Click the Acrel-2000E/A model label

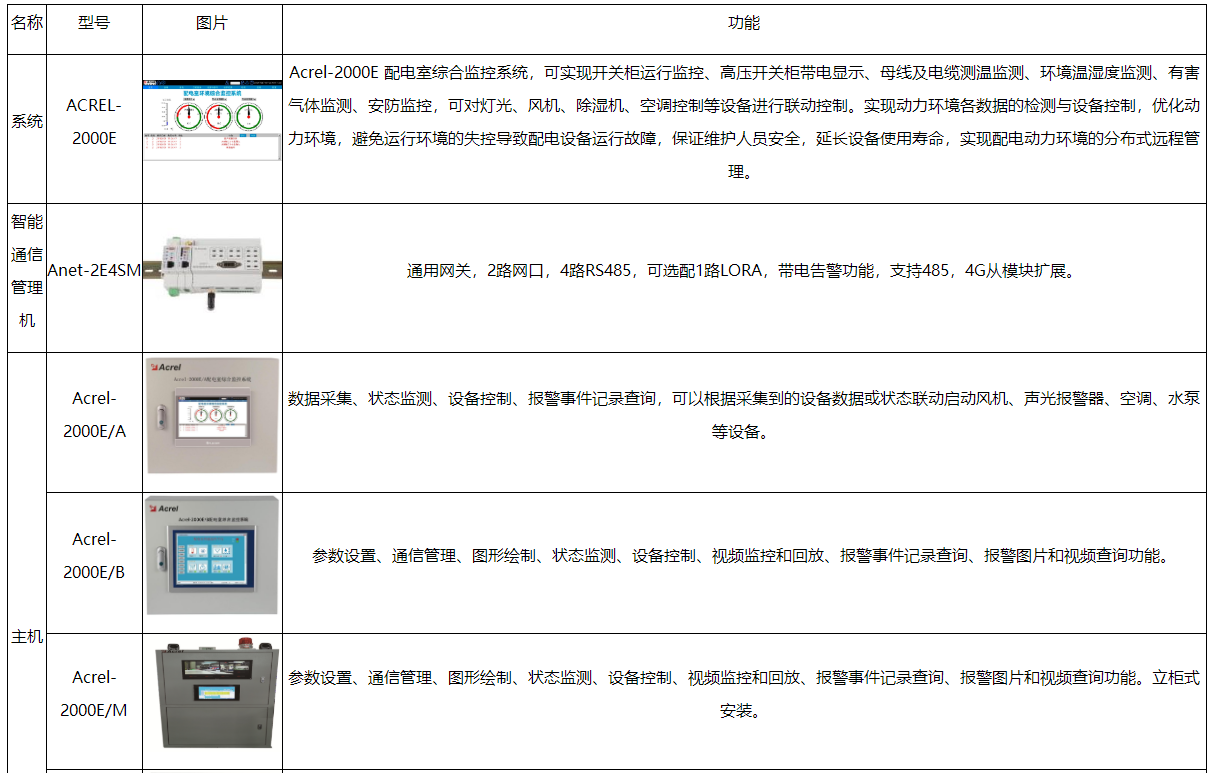coord(94,414)
